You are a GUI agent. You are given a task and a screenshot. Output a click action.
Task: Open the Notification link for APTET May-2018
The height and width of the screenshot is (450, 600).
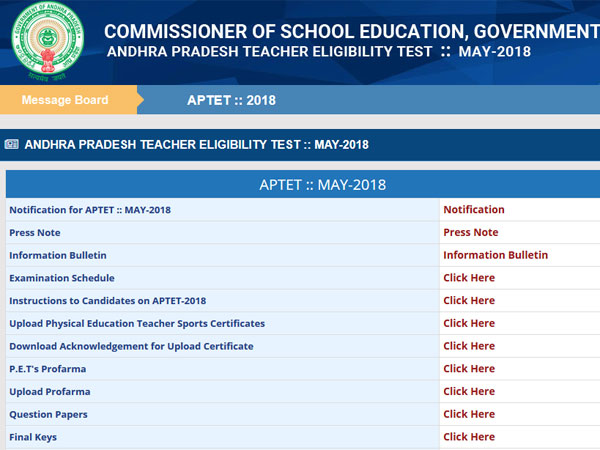[x=473, y=210]
